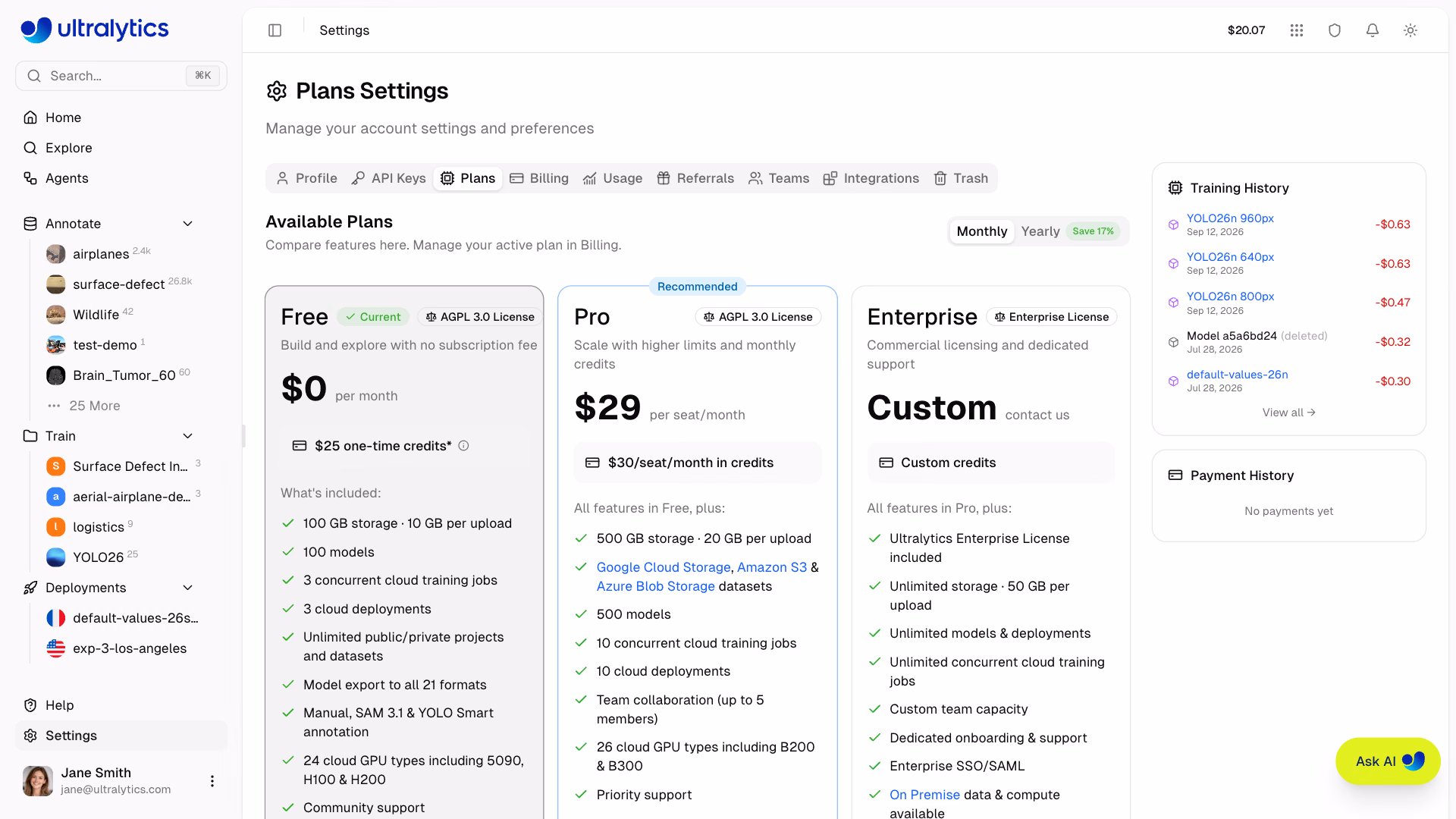
Task: Open the apps grid icon
Action: point(1297,30)
